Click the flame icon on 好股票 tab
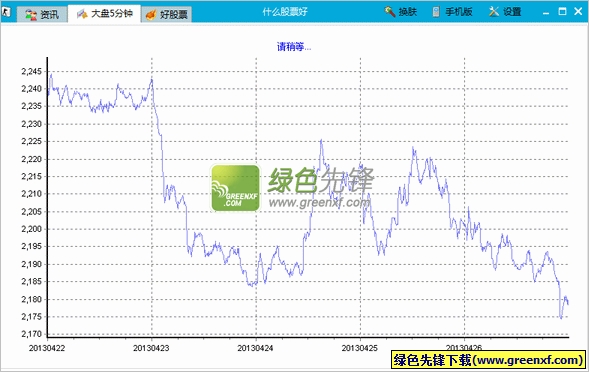 151,15
